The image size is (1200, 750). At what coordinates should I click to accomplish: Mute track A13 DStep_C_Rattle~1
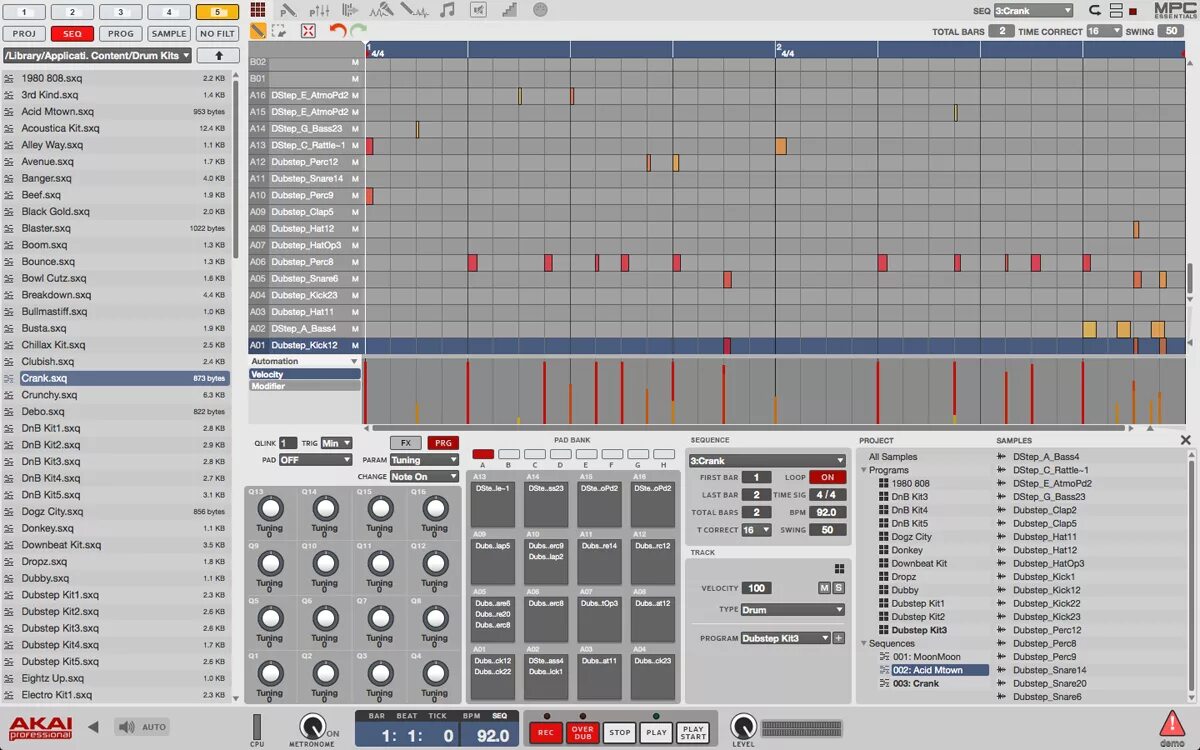point(355,145)
